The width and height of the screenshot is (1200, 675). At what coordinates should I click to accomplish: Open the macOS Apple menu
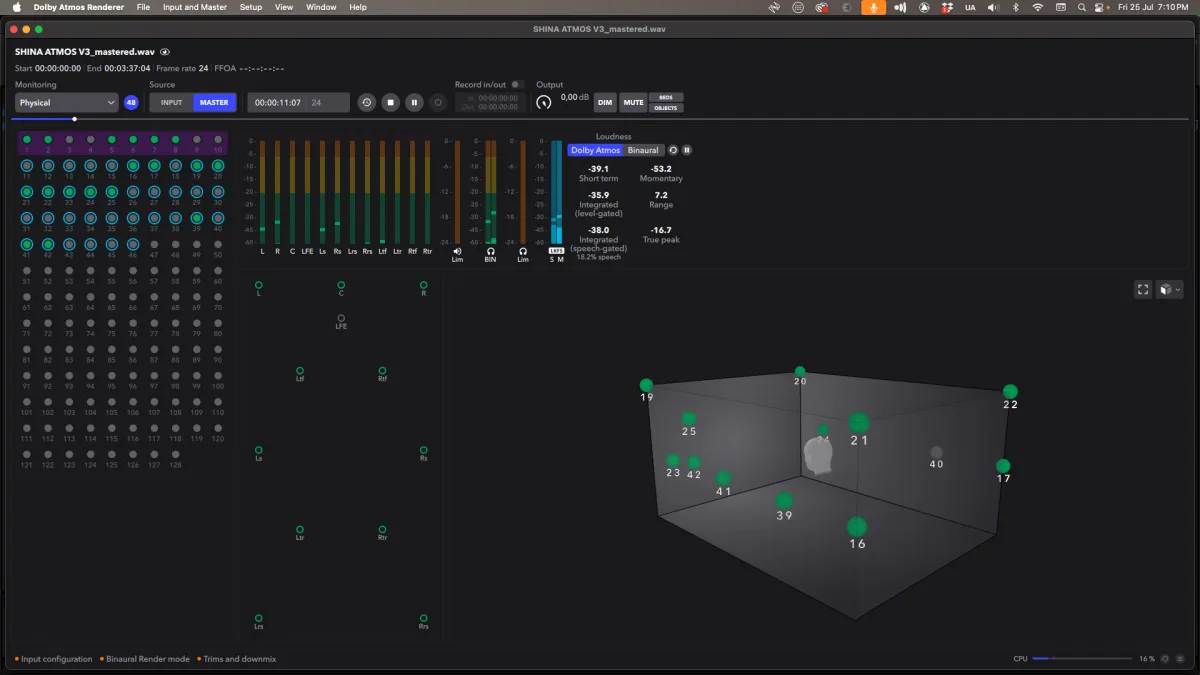(16, 7)
